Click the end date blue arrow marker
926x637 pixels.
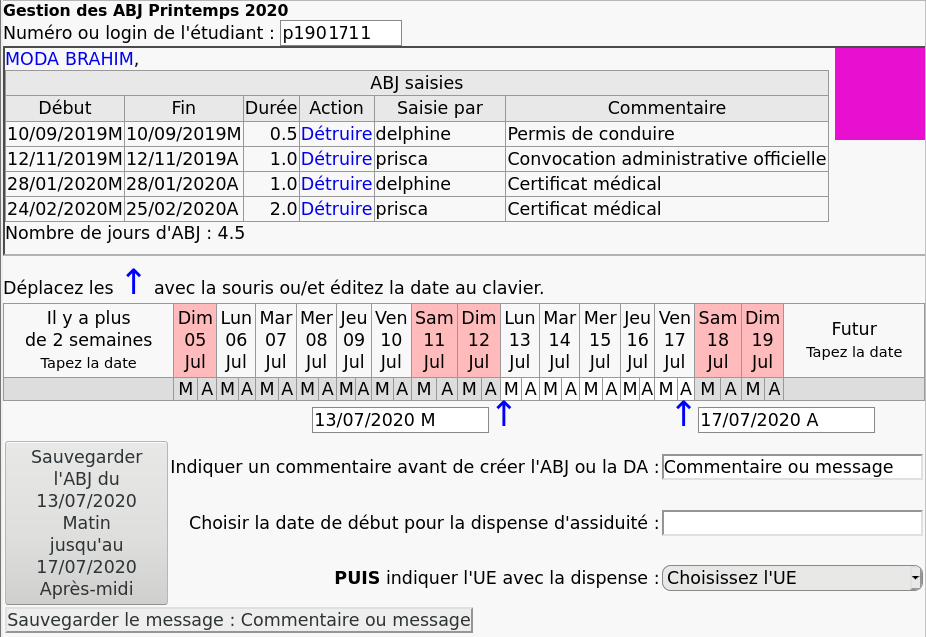coord(683,414)
